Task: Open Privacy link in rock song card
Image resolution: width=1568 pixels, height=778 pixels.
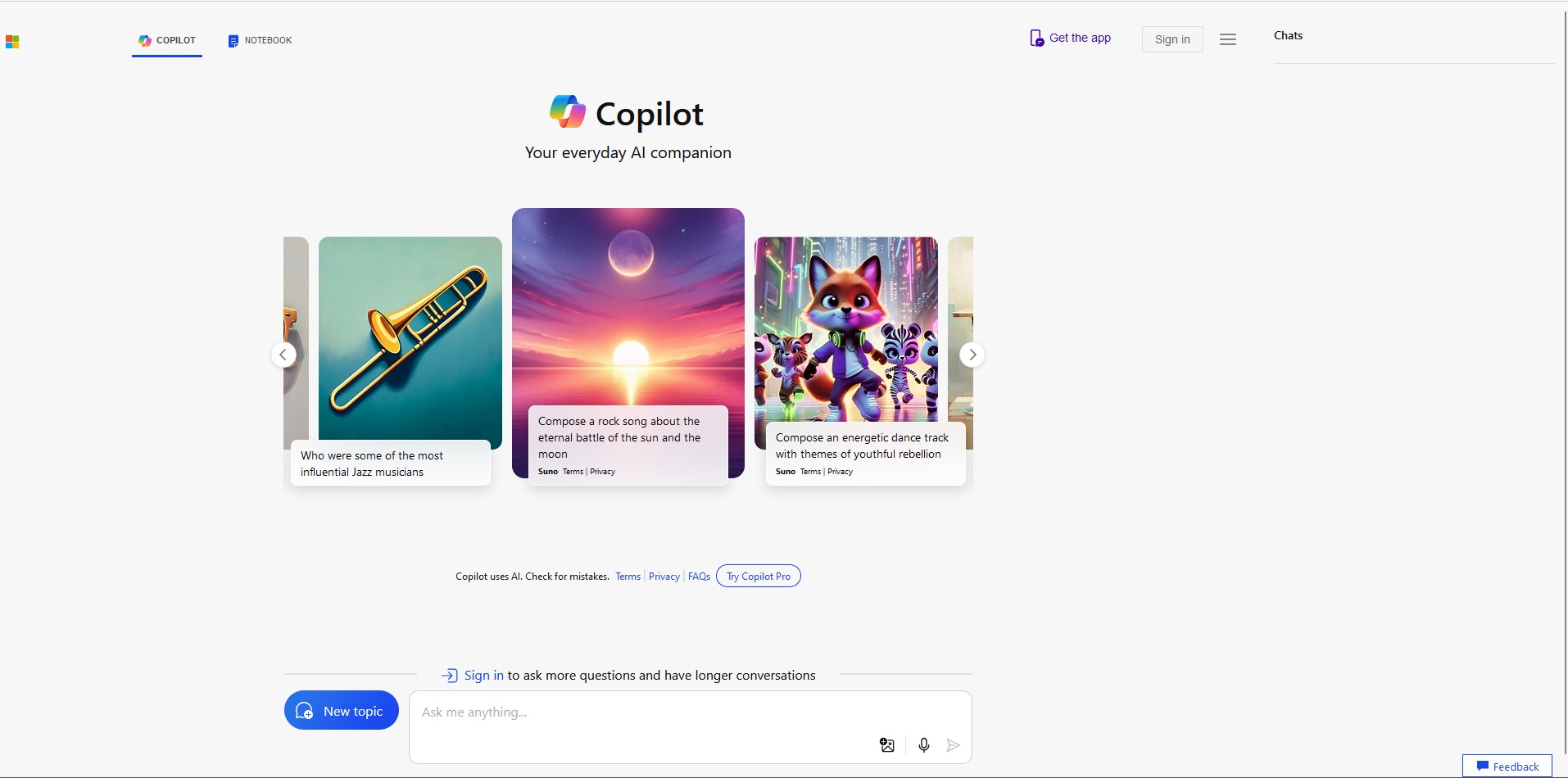Action: pos(602,472)
